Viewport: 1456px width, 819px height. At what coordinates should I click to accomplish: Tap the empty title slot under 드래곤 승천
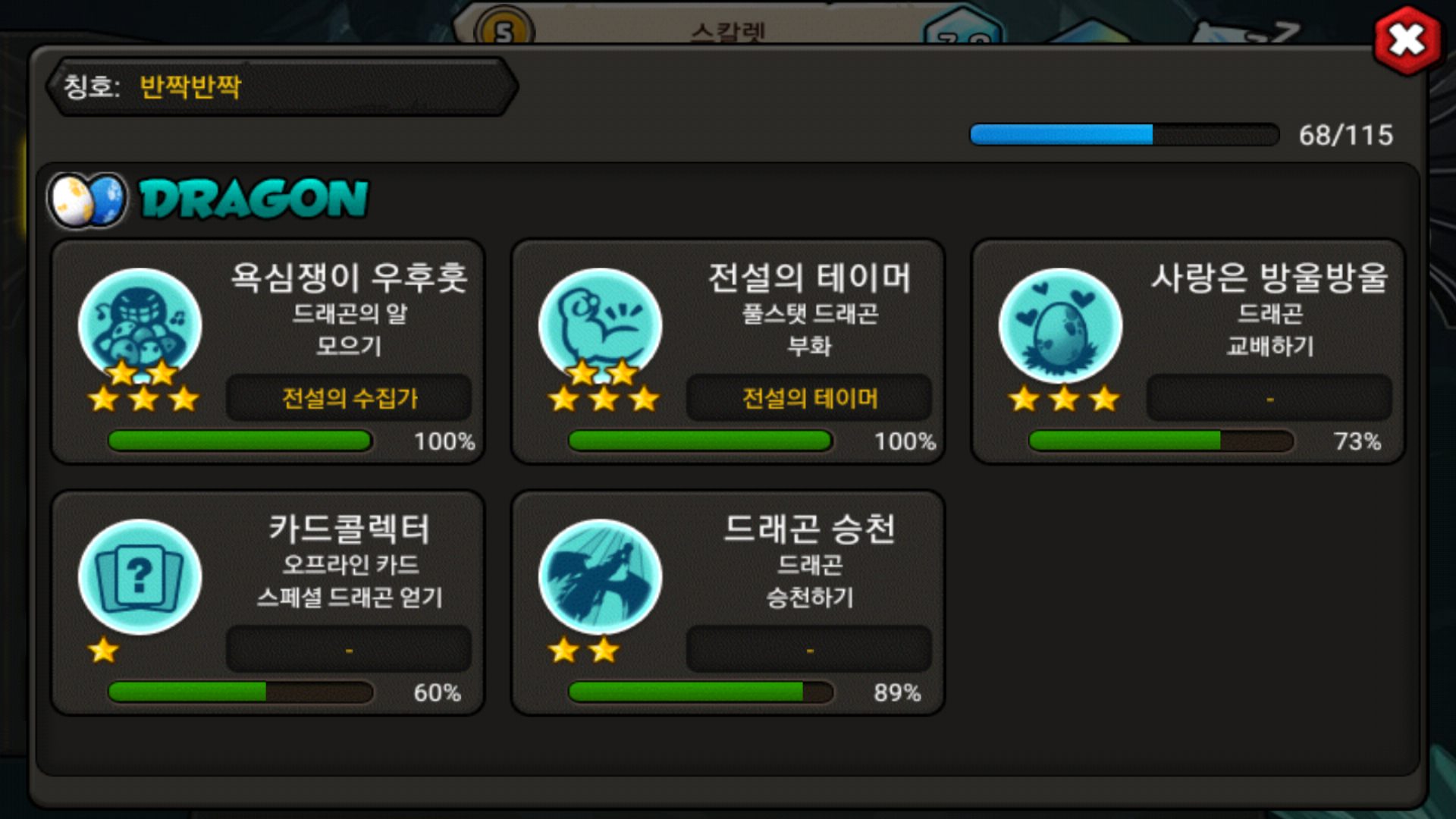(x=809, y=649)
